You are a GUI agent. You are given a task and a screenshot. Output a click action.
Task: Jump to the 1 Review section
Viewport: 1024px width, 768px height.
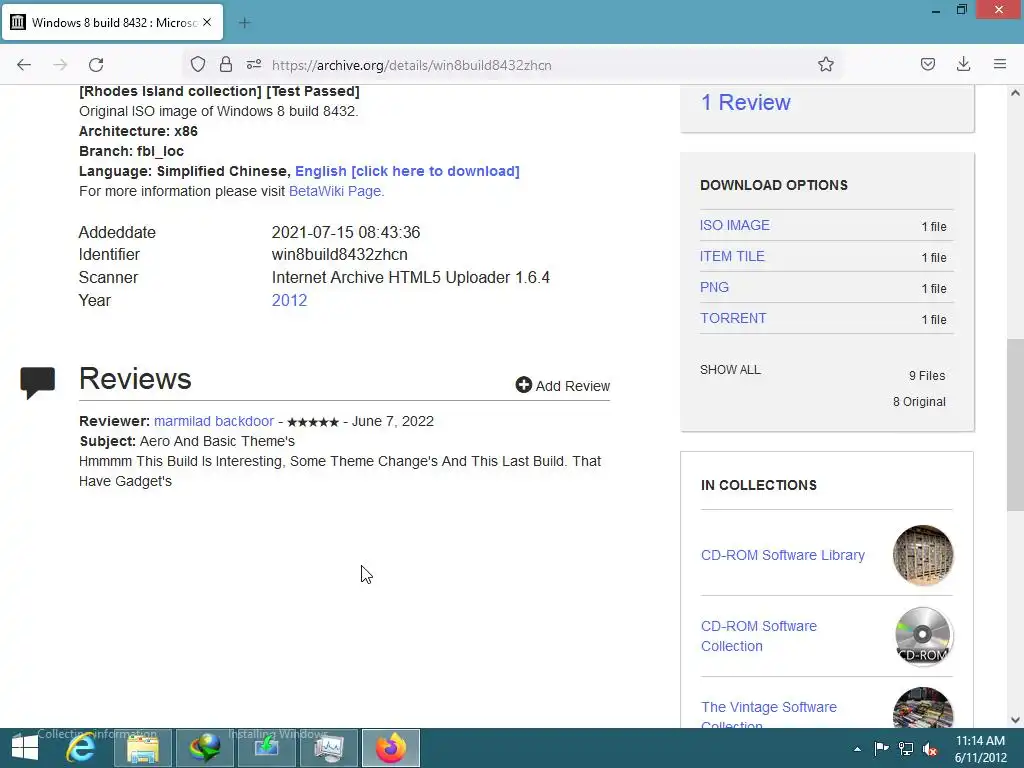tap(746, 103)
